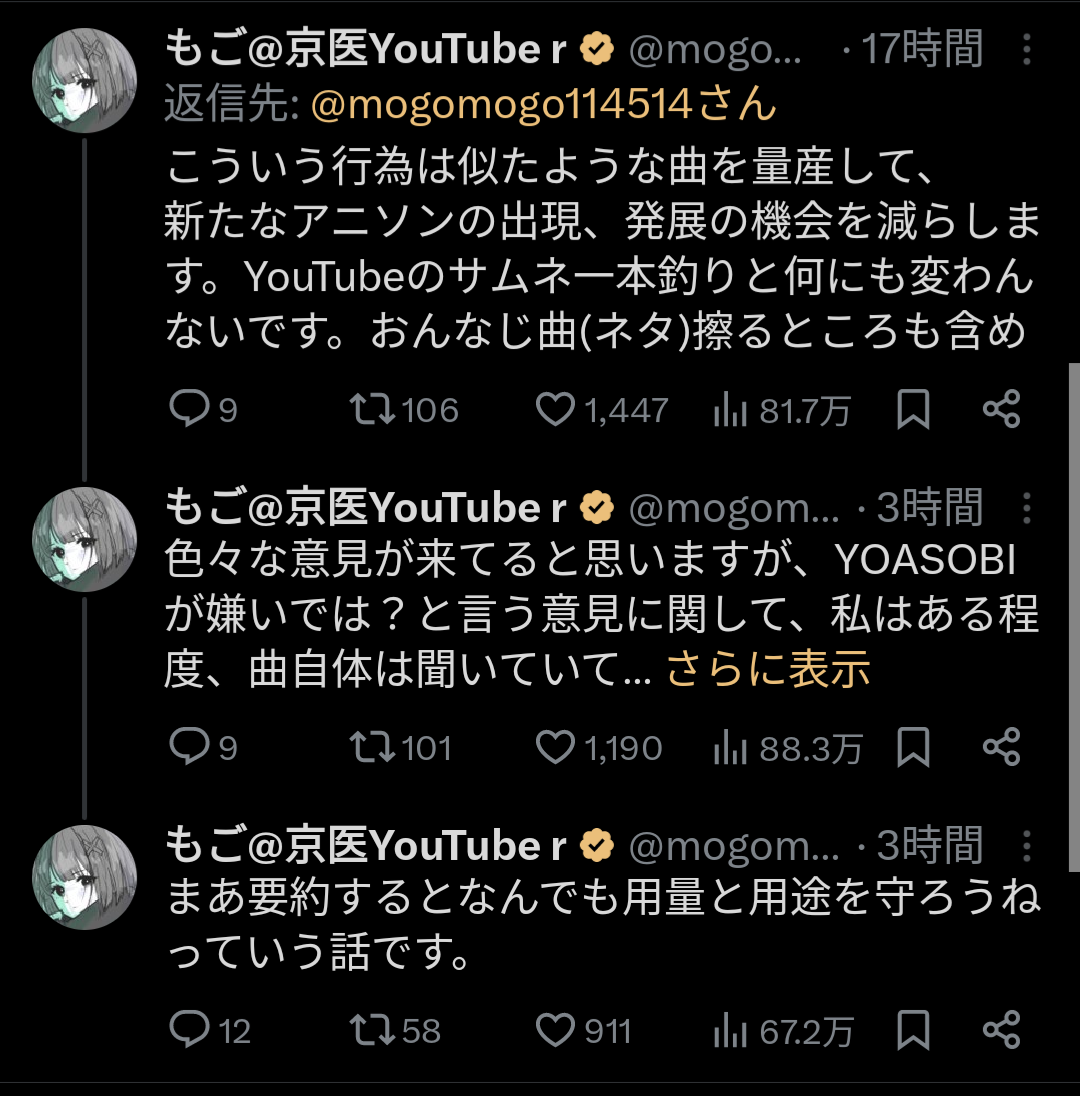Image resolution: width=1080 pixels, height=1096 pixels.
Task: Open the @mogomogo114514さん reply mention
Action: coord(543,104)
